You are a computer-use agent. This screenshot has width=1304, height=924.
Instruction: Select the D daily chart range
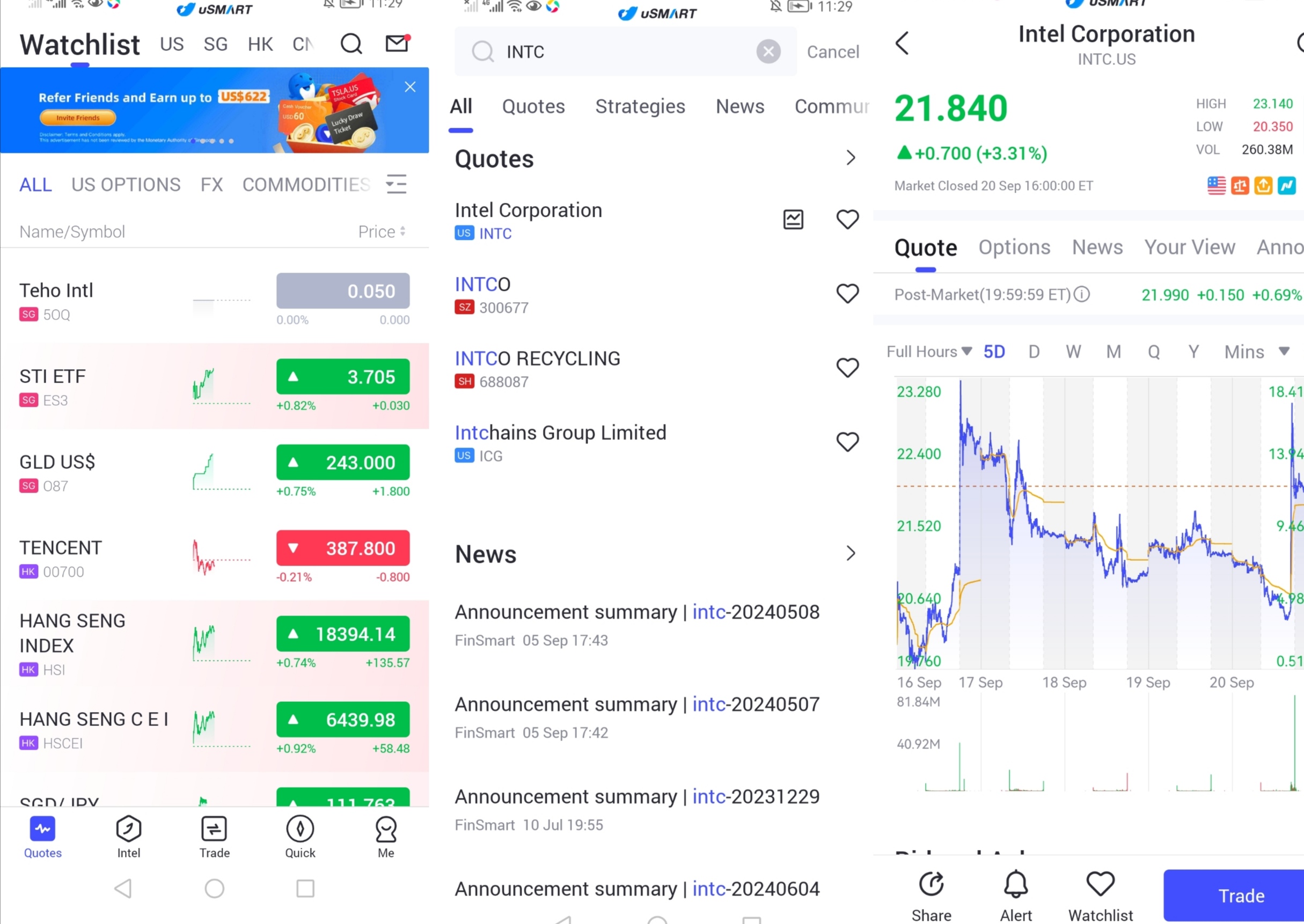point(1034,351)
